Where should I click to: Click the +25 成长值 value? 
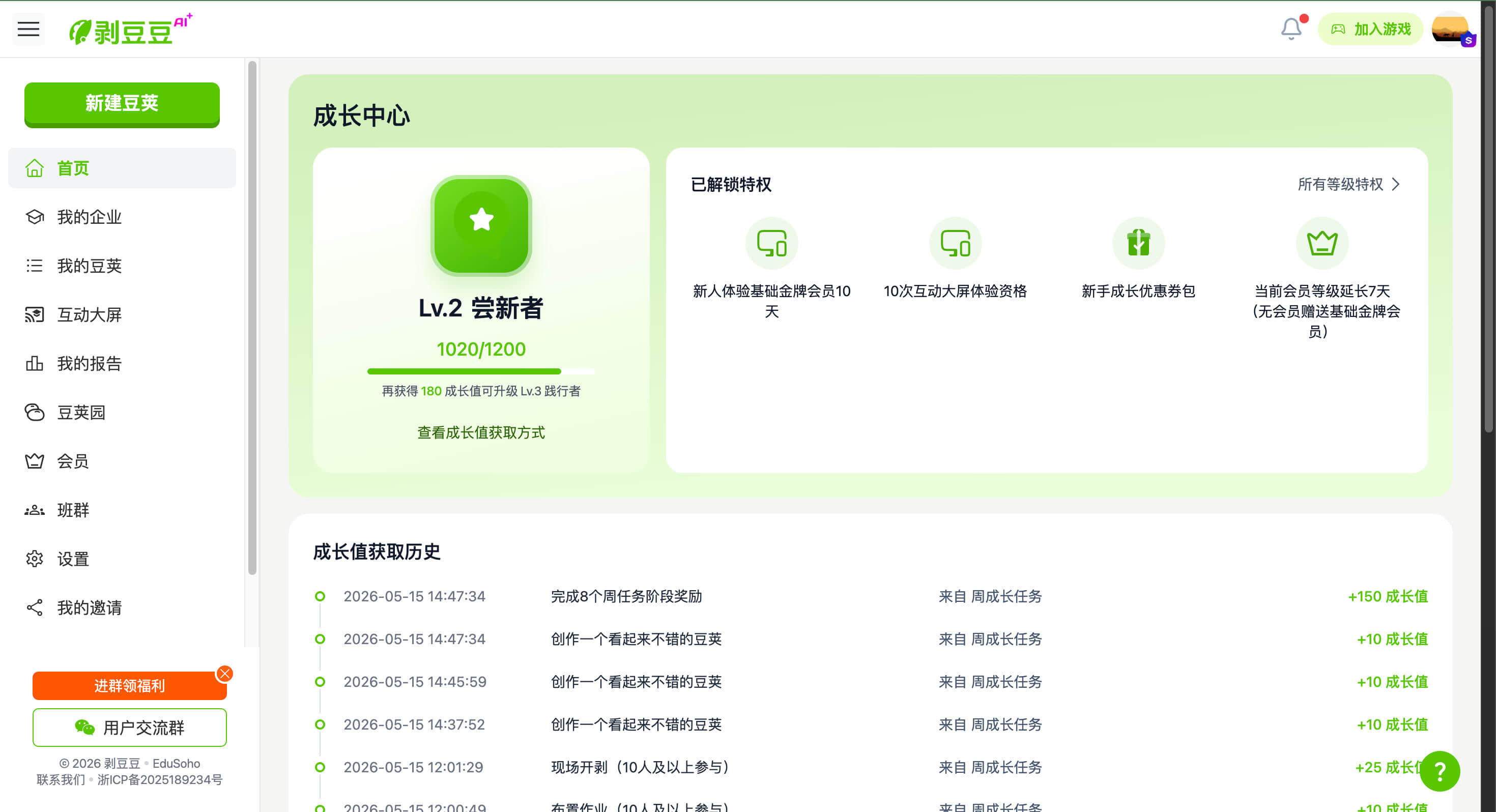click(x=1388, y=767)
